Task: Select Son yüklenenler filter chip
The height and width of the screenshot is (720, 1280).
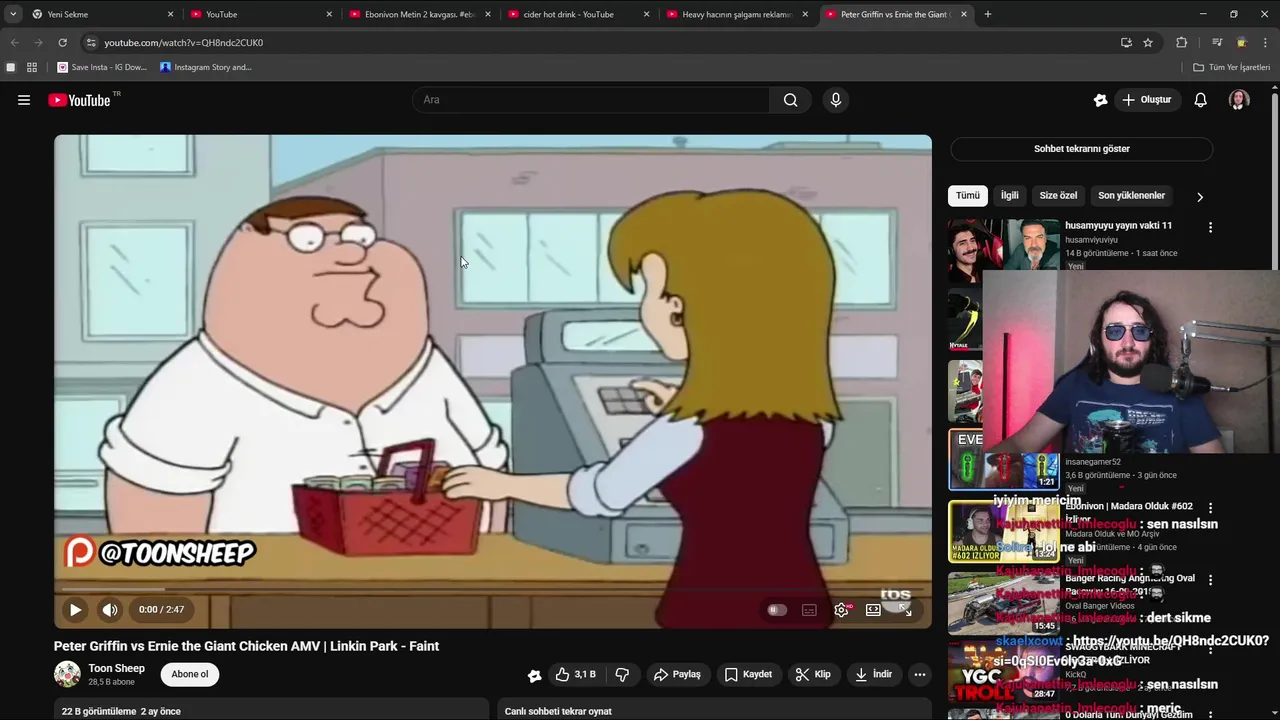Action: point(1131,196)
